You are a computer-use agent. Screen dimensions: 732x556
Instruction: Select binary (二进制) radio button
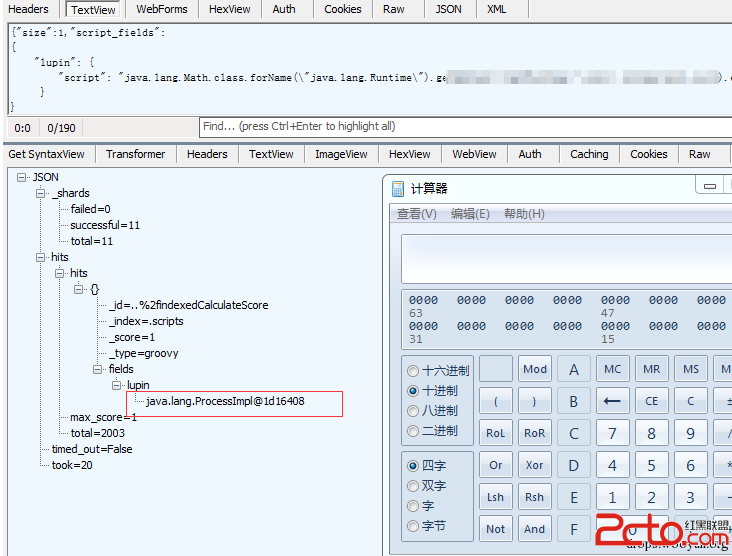(413, 431)
